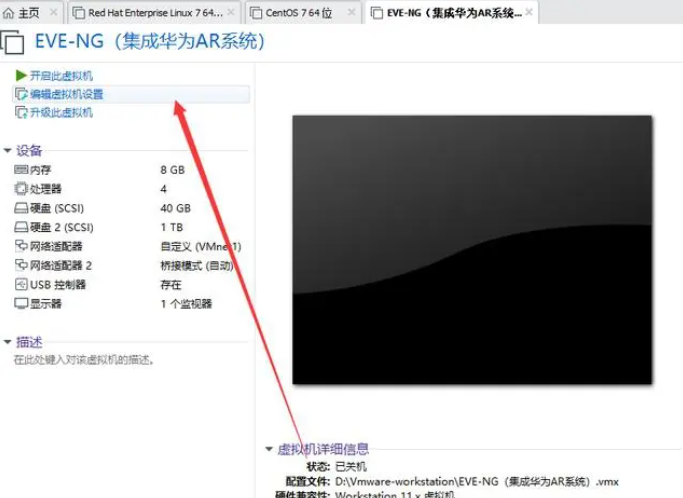Click the green play power-on icon
Viewport: 683px width, 498px height.
click(21, 75)
